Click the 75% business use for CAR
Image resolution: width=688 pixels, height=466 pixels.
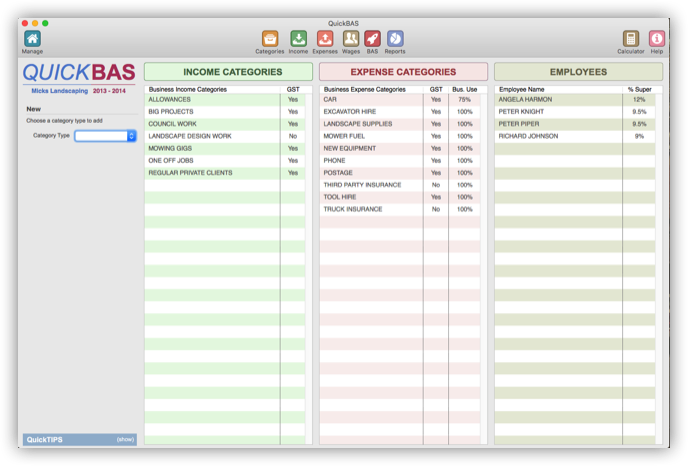[x=465, y=100]
